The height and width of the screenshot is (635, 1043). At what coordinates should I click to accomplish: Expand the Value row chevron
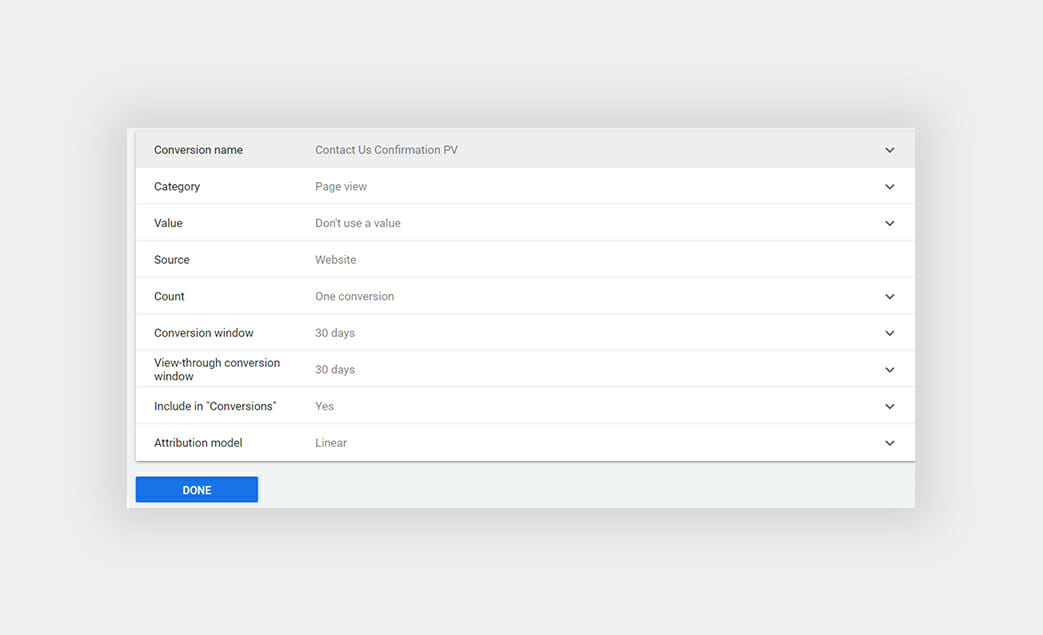click(889, 223)
